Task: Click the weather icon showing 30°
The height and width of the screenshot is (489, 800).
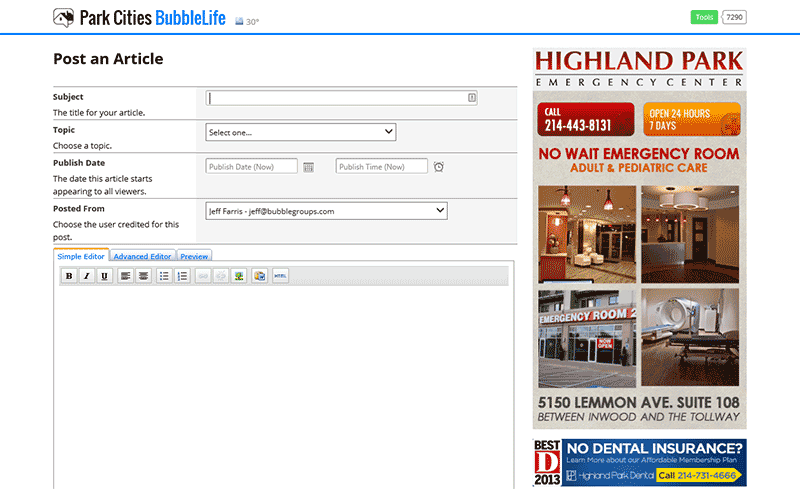Action: 239,21
